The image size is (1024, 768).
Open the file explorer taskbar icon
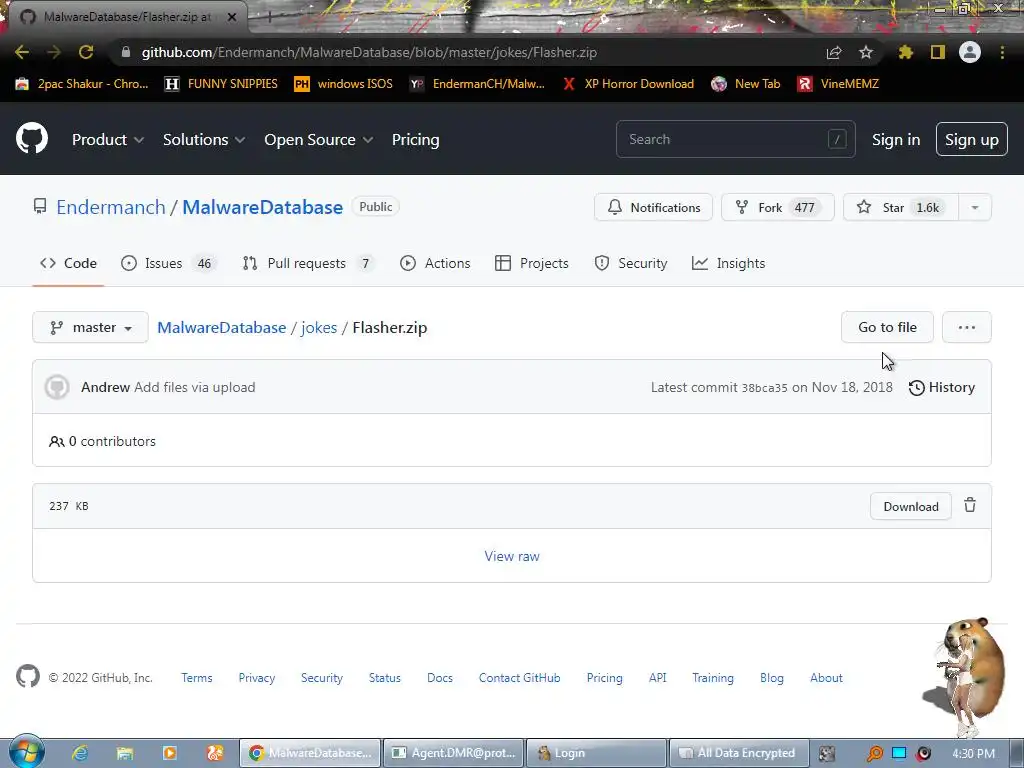125,753
